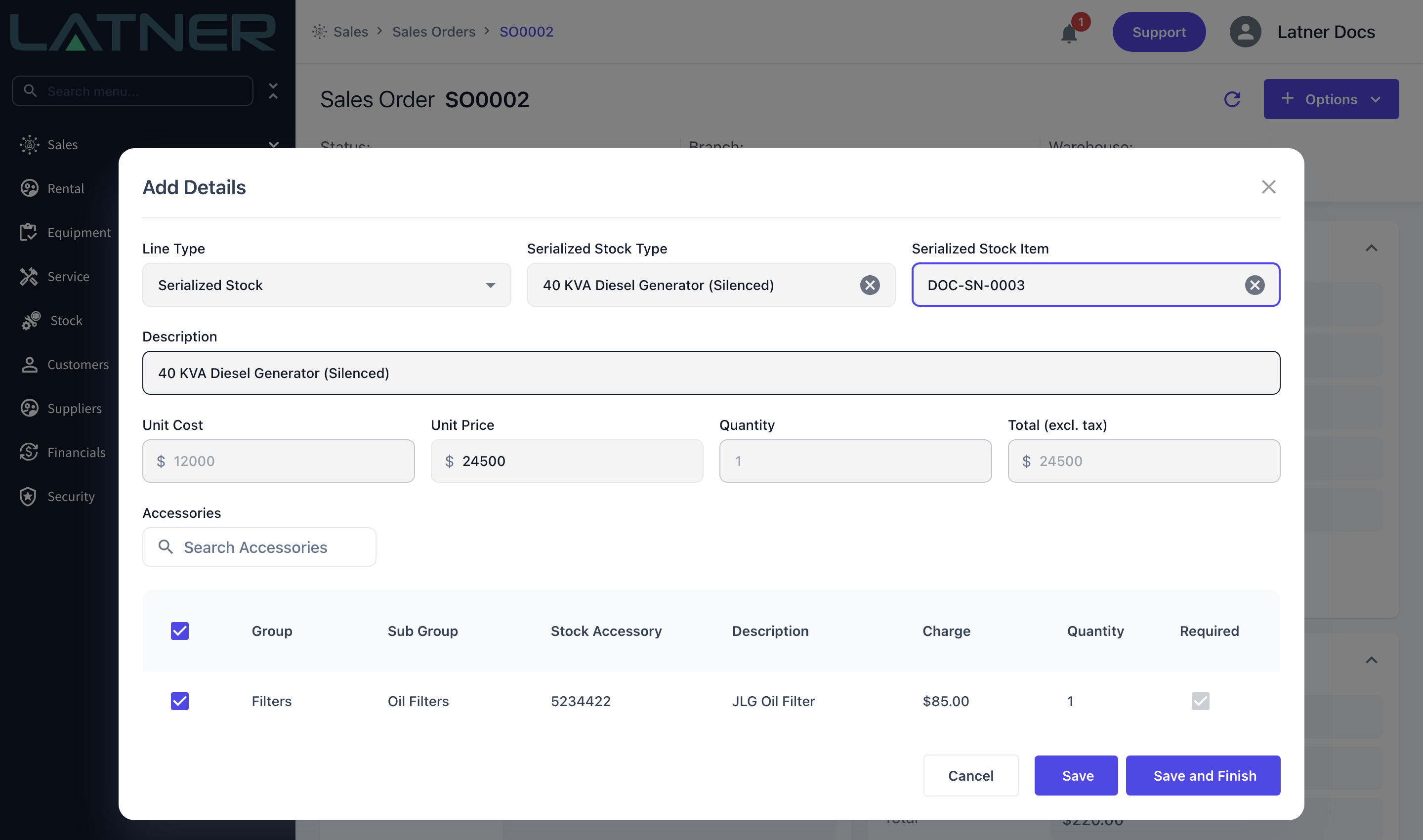This screenshot has height=840, width=1423.
Task: Click the Unit Cost field
Action: tap(279, 461)
